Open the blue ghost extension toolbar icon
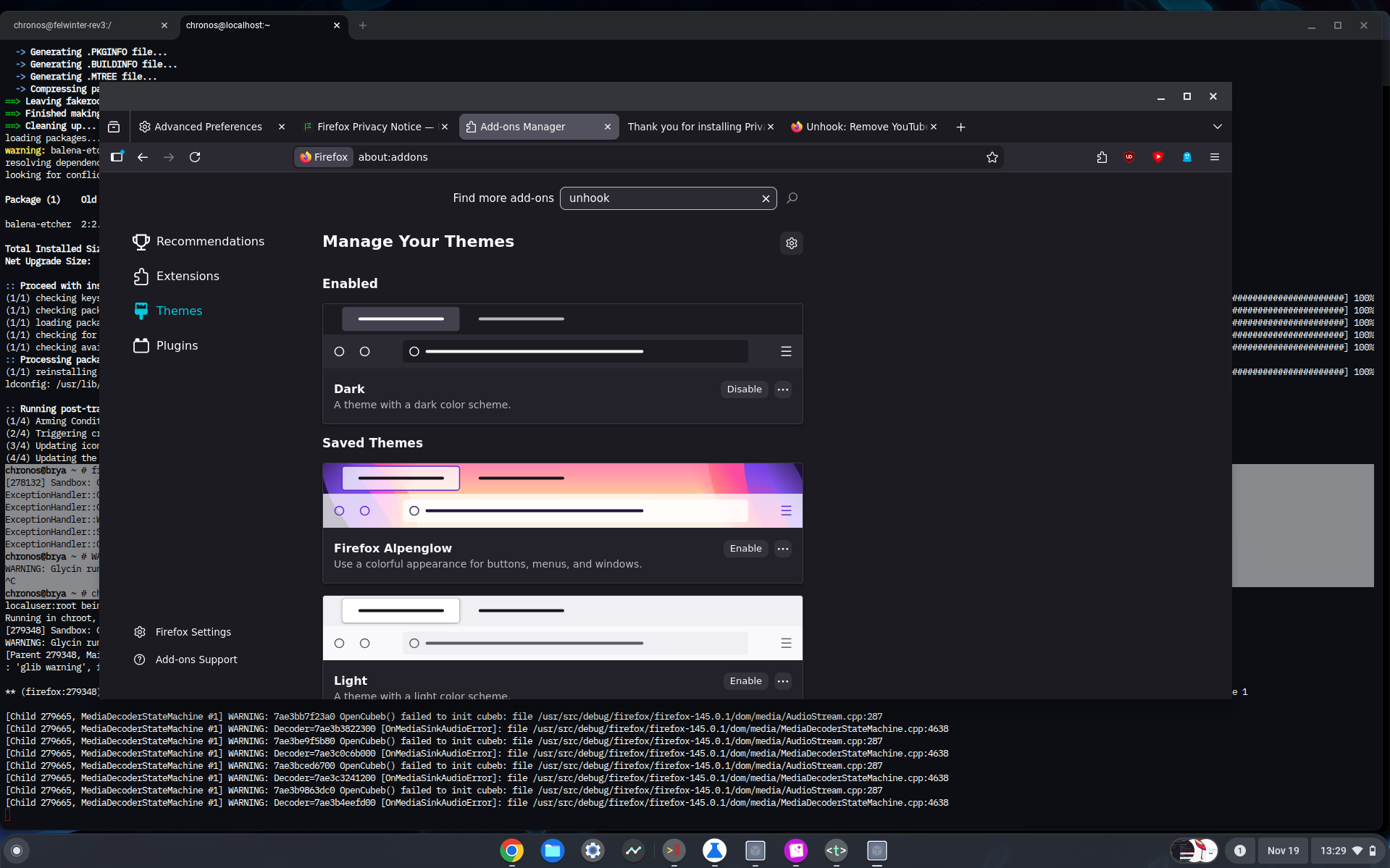Screen dimensions: 1390x868 (x=1187, y=157)
